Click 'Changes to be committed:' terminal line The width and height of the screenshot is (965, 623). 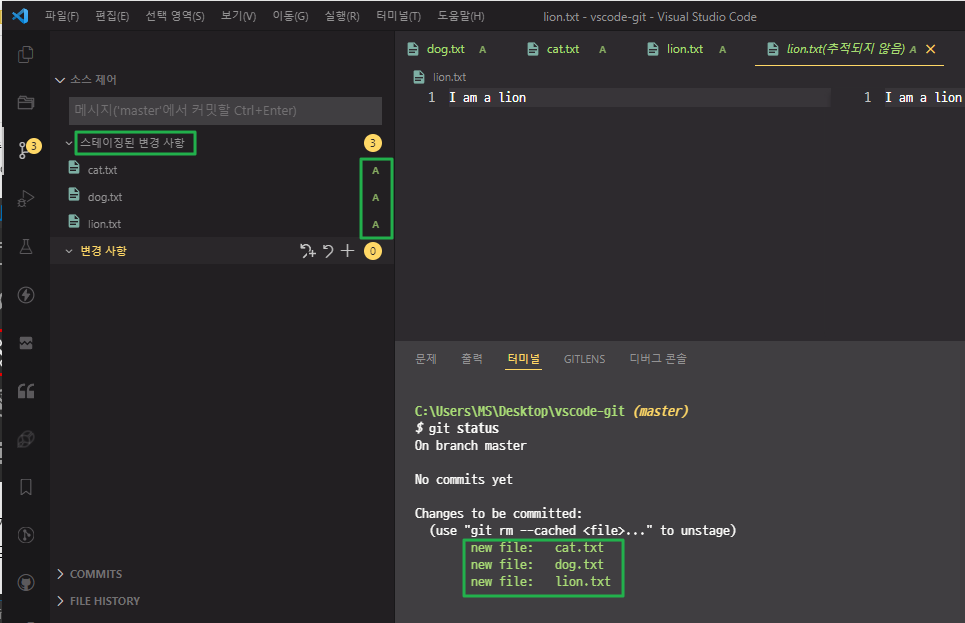499,513
